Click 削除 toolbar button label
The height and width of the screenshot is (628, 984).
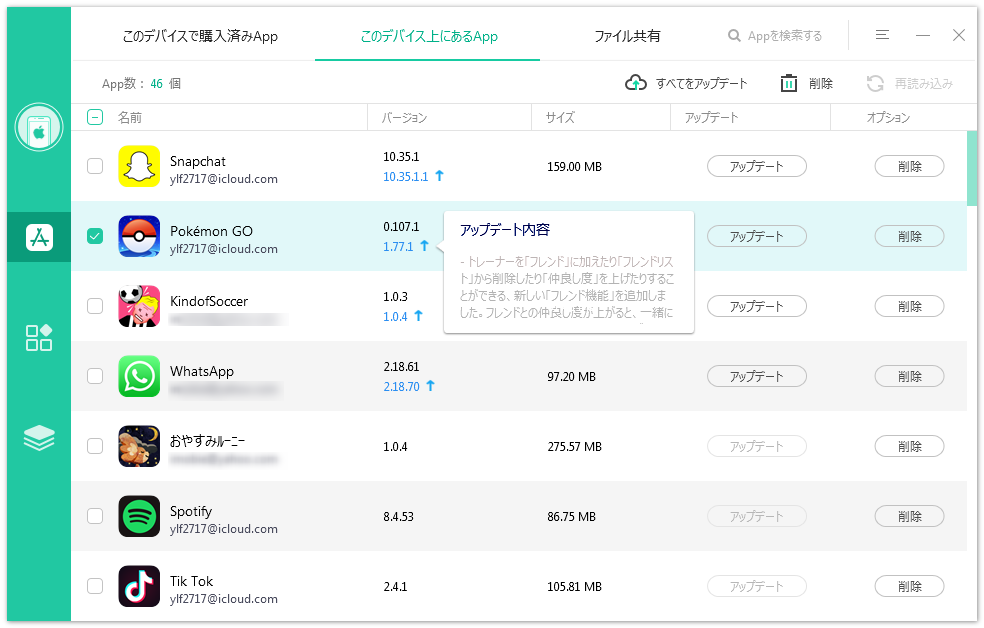coord(821,83)
